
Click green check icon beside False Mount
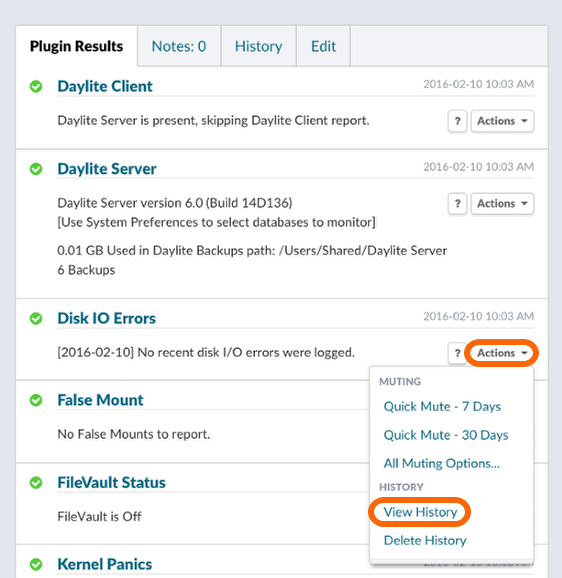[x=36, y=400]
